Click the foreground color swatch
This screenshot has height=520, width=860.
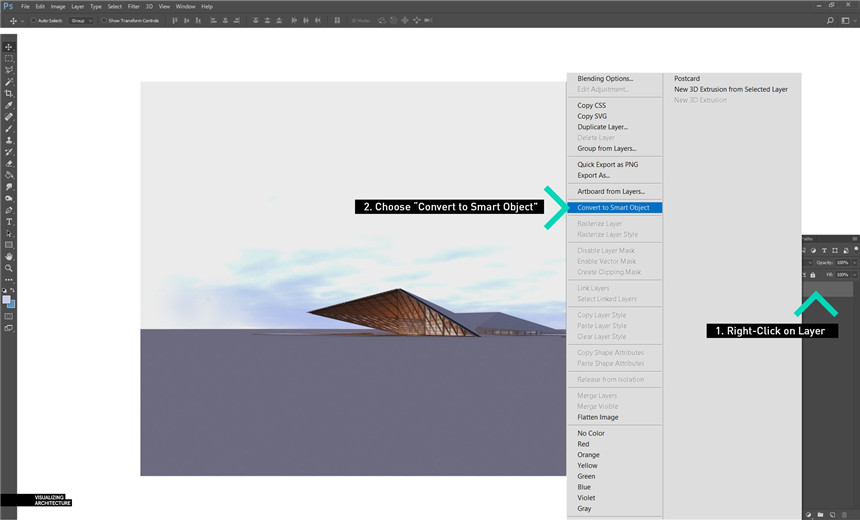[x=6, y=299]
